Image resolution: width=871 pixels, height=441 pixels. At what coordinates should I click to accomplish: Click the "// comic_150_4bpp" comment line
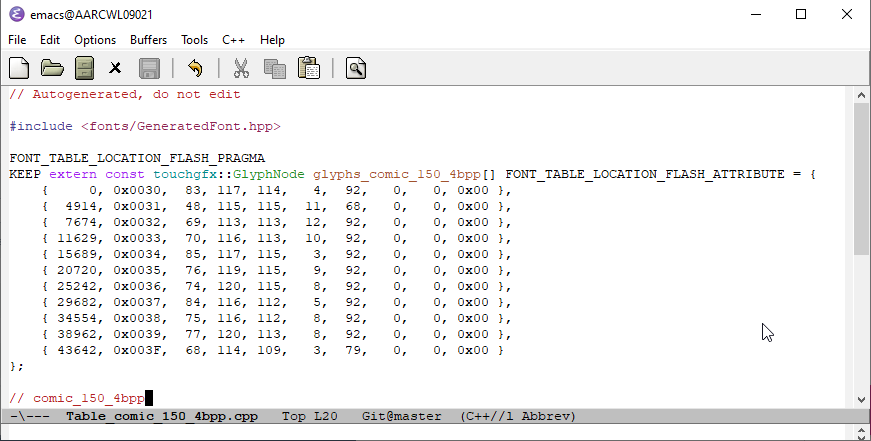click(77, 398)
